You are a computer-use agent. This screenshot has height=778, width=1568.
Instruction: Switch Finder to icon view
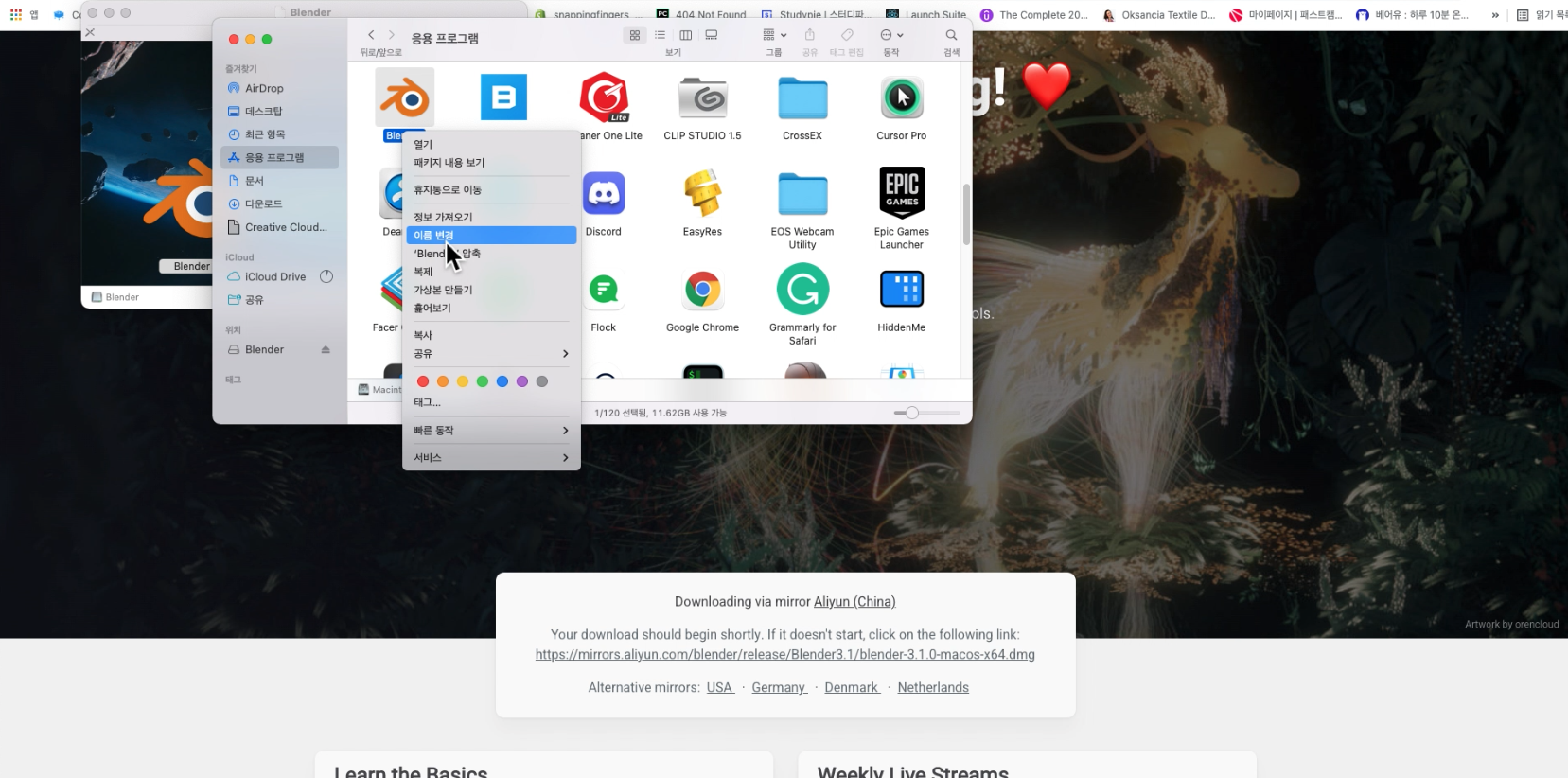(635, 35)
